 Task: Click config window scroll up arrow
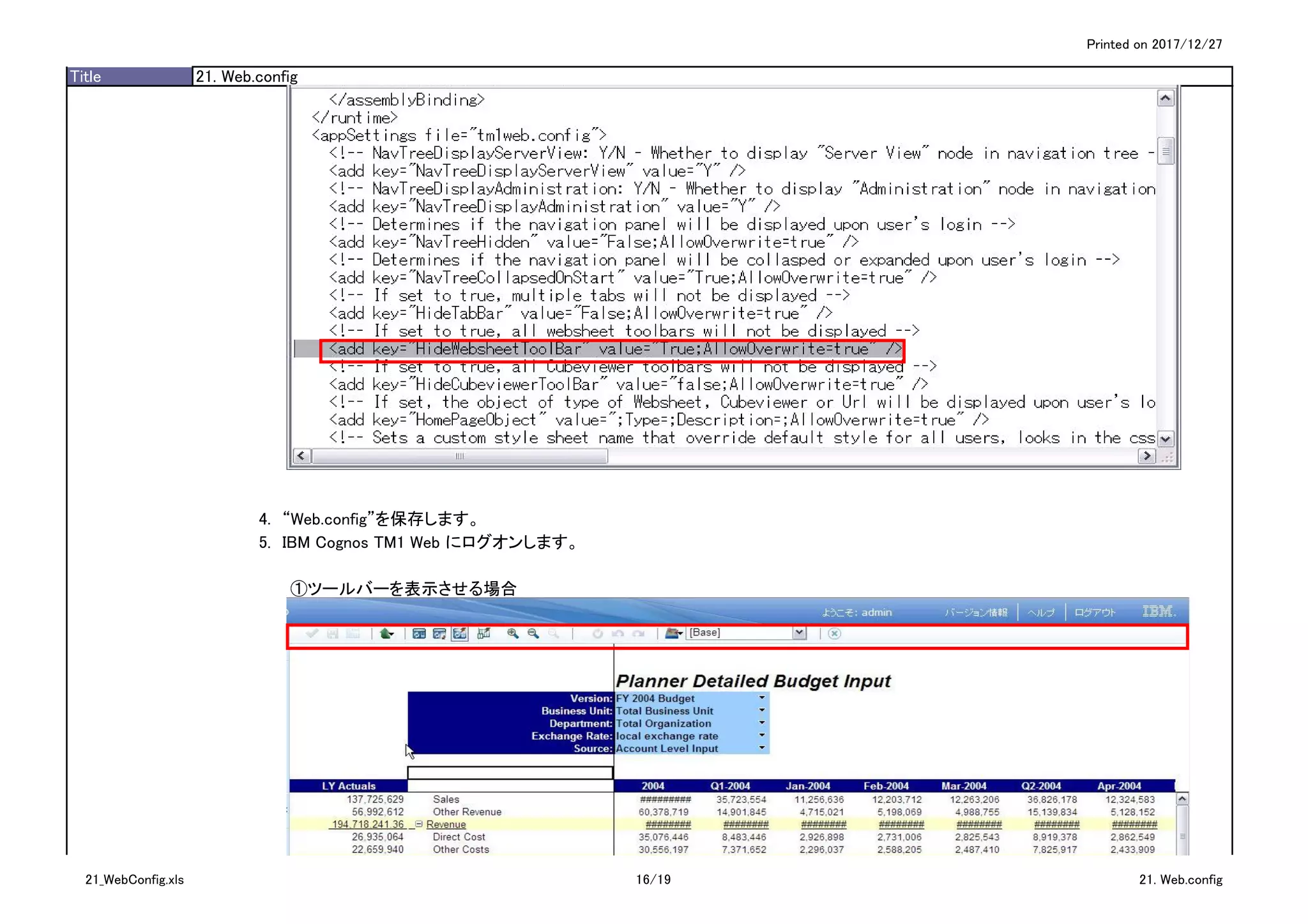click(x=1166, y=98)
